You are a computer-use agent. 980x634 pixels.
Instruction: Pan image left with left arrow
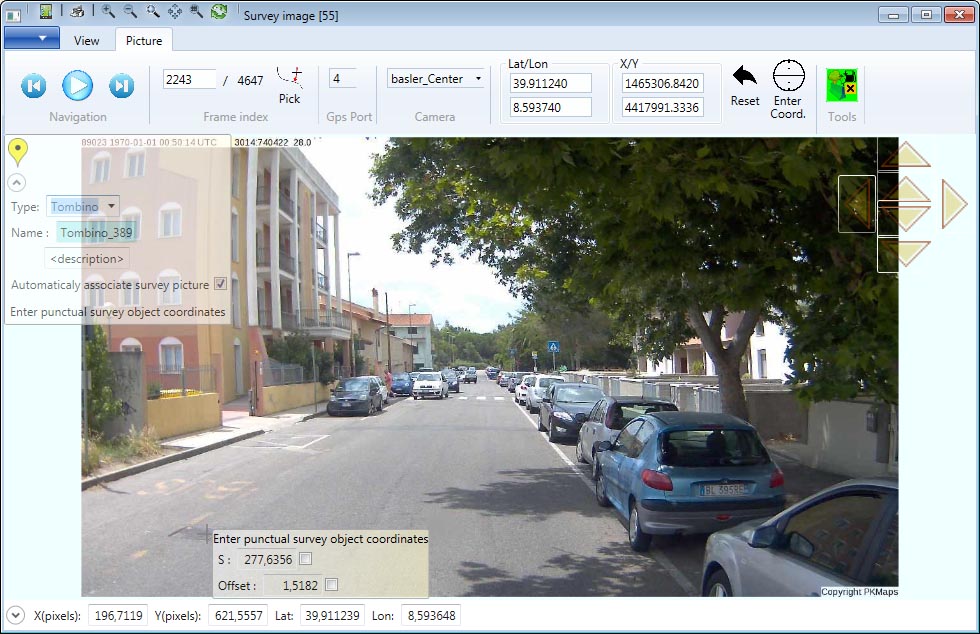(857, 204)
